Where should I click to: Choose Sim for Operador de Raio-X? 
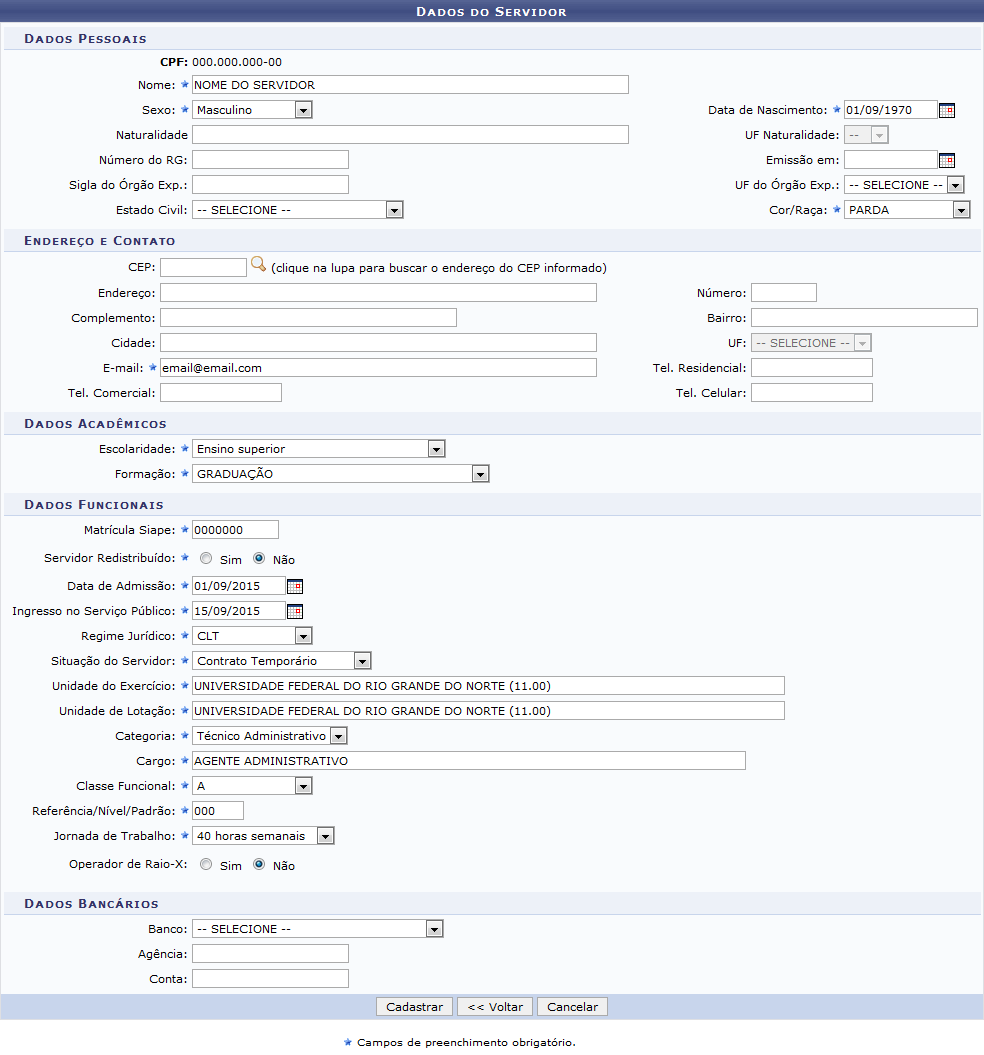(x=206, y=865)
